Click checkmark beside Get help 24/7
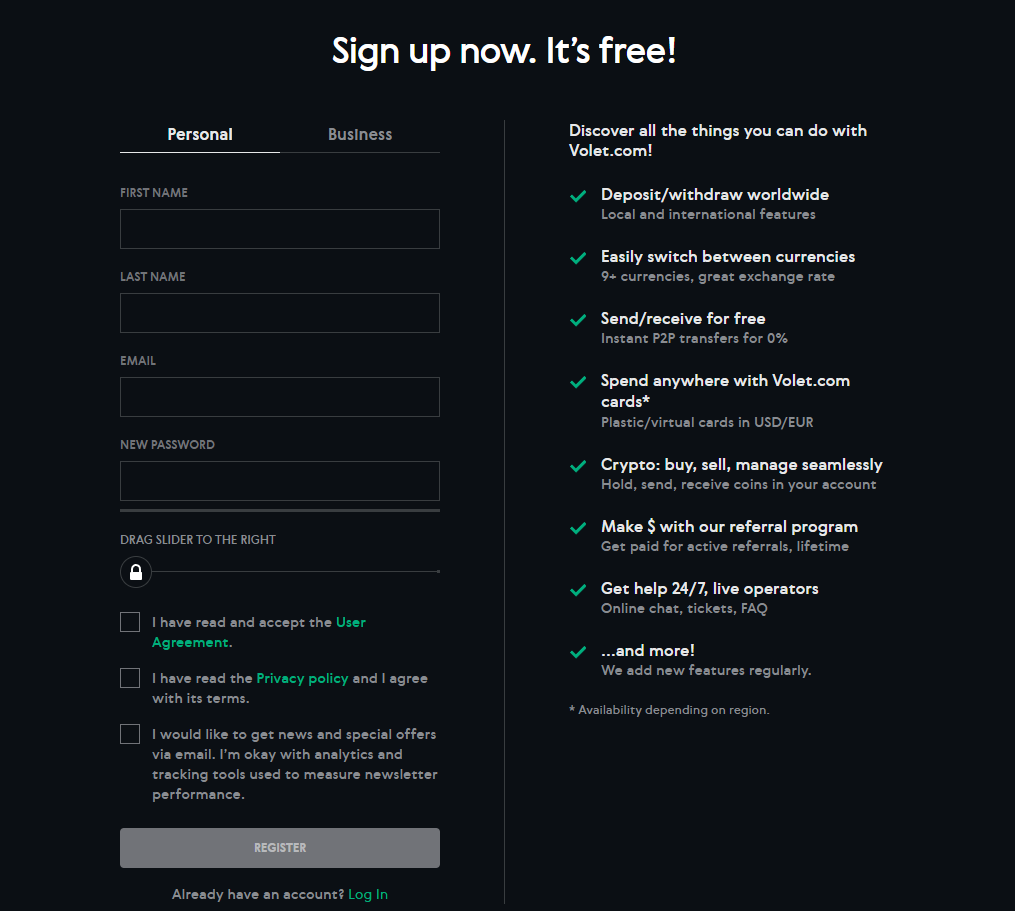This screenshot has width=1015, height=911. tap(578, 590)
